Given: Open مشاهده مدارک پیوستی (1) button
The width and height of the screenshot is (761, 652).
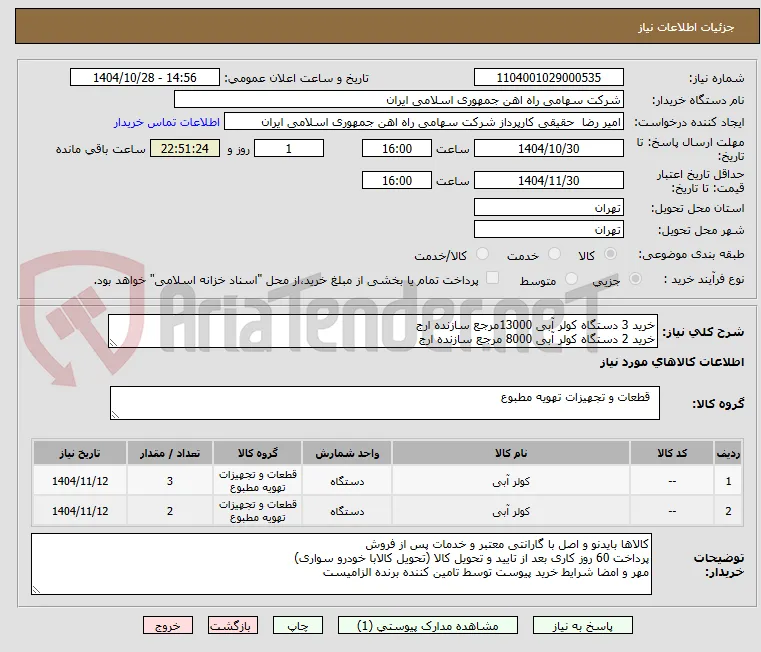Looking at the screenshot, I should pos(428,625).
